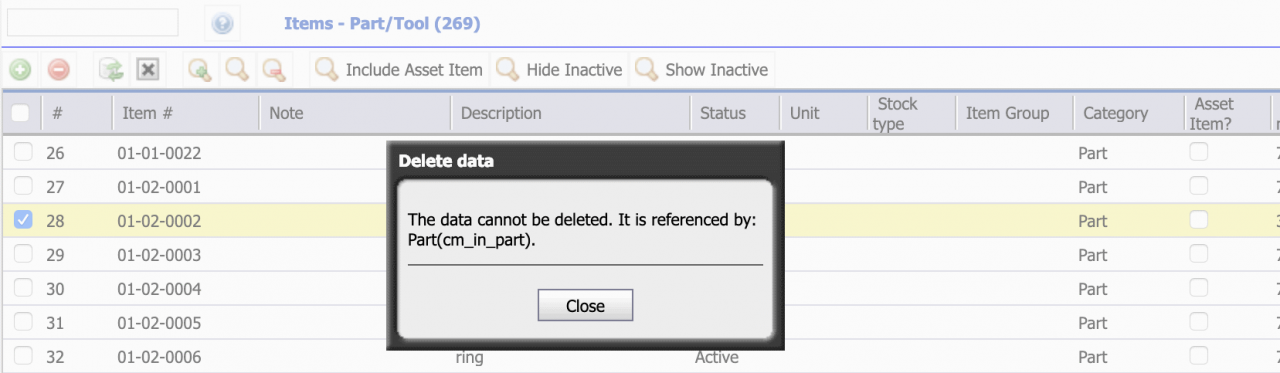Open the help question mark icon
This screenshot has height=373, width=1280.
(x=222, y=23)
